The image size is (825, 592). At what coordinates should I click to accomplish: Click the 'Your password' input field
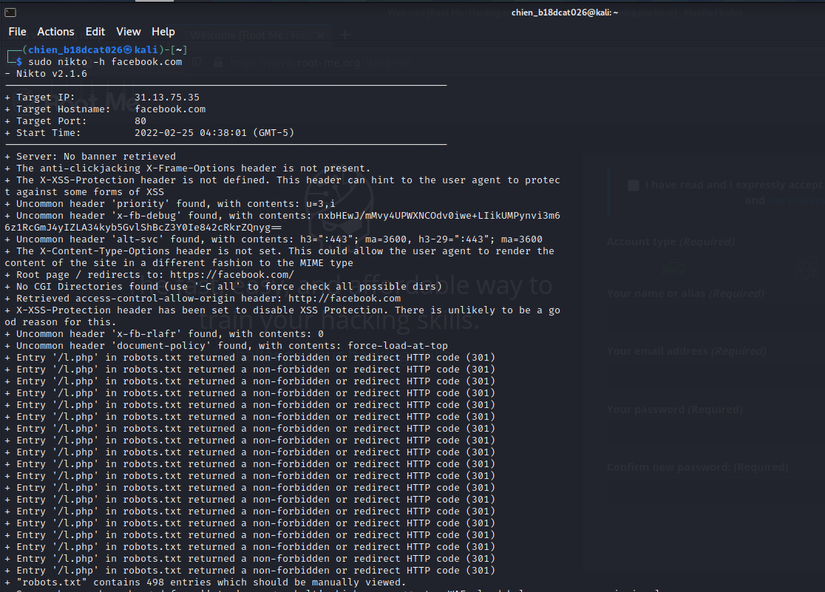[716, 435]
